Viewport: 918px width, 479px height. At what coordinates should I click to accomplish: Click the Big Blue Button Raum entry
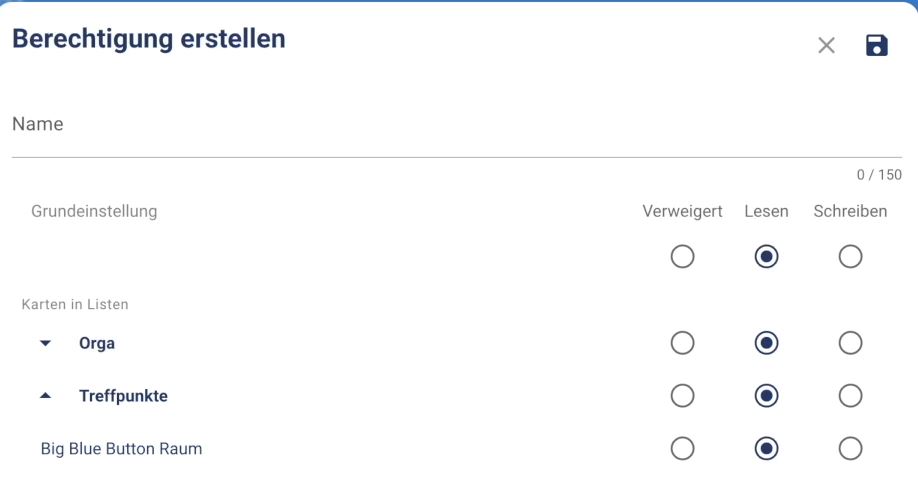coord(121,449)
